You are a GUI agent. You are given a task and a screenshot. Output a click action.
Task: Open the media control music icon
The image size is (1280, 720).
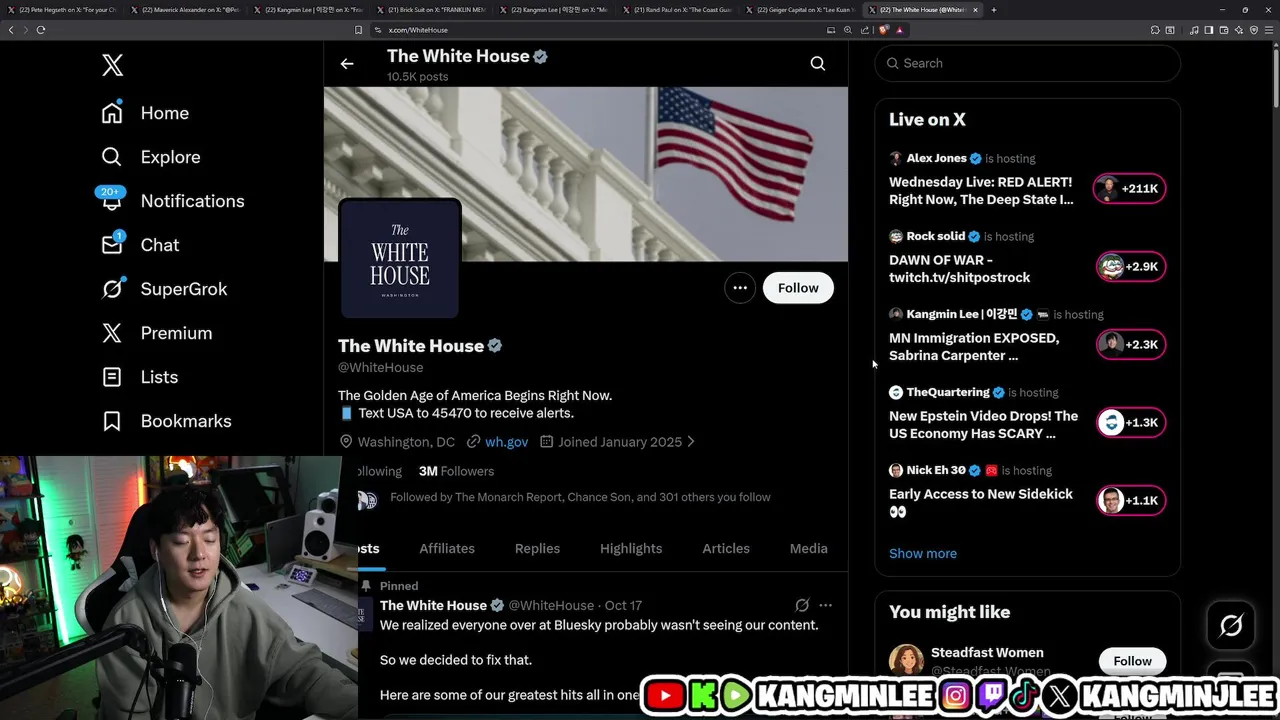(1194, 30)
